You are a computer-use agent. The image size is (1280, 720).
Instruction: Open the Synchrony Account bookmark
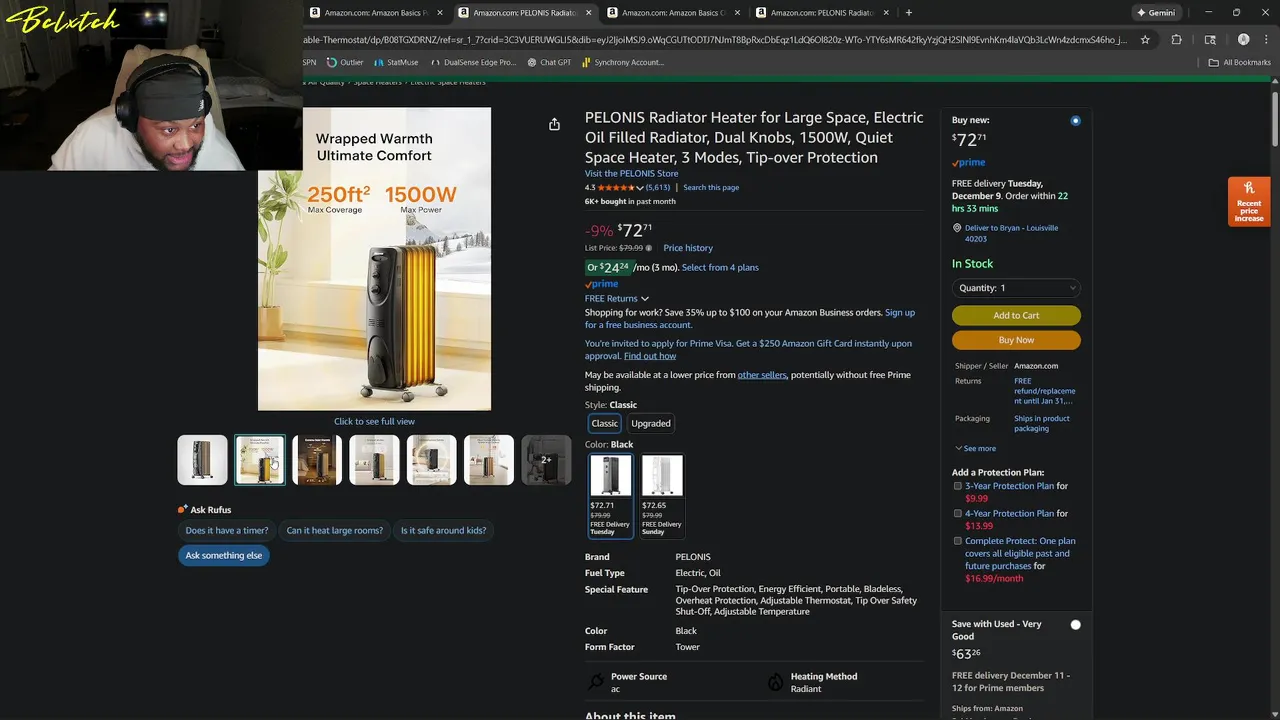(x=622, y=62)
